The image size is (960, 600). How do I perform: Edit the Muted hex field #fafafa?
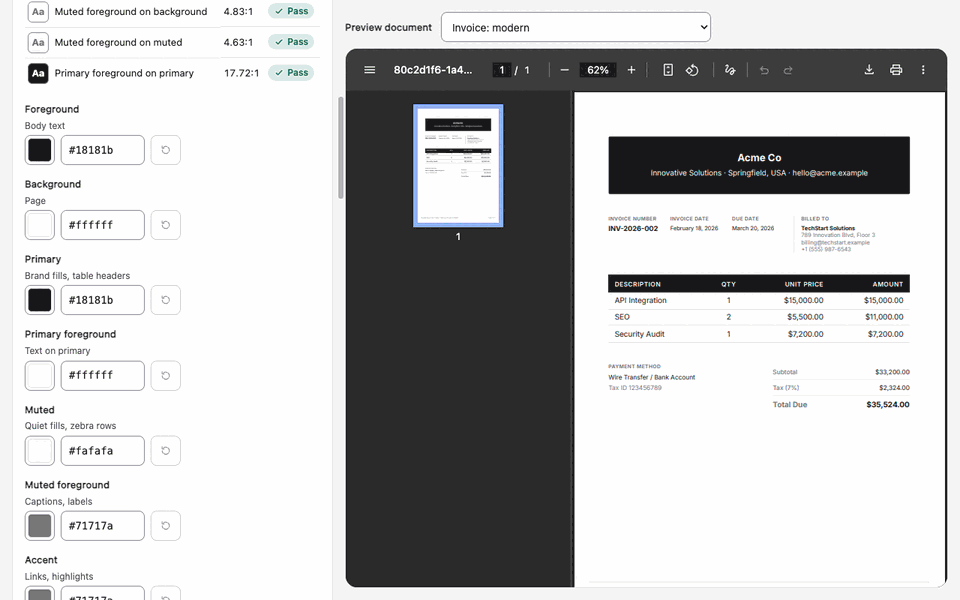coord(102,451)
